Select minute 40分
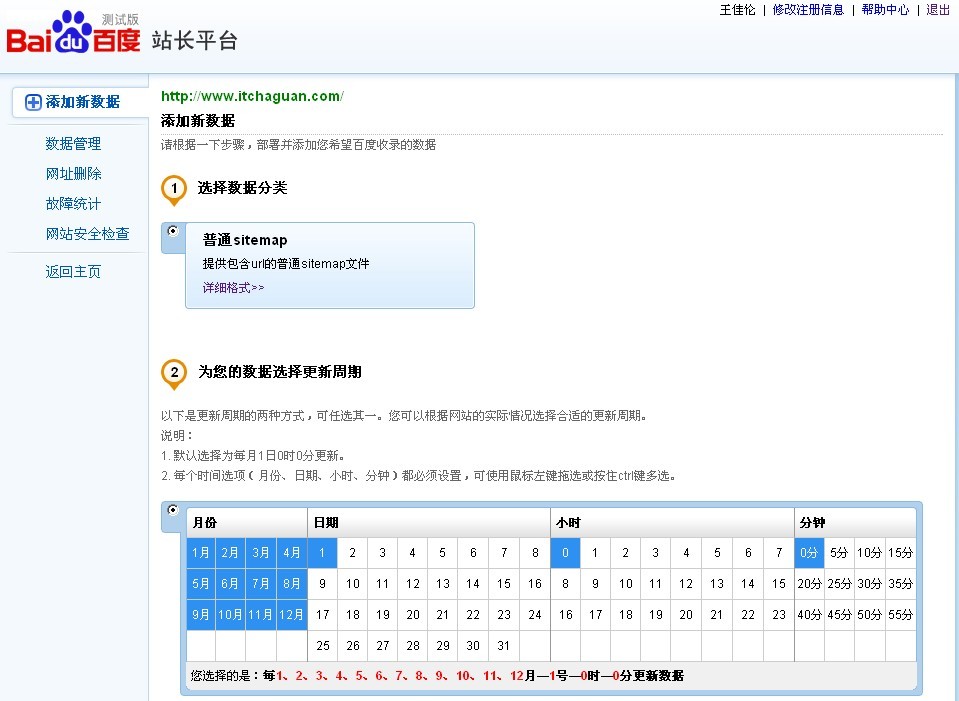Image resolution: width=959 pixels, height=701 pixels. 809,615
